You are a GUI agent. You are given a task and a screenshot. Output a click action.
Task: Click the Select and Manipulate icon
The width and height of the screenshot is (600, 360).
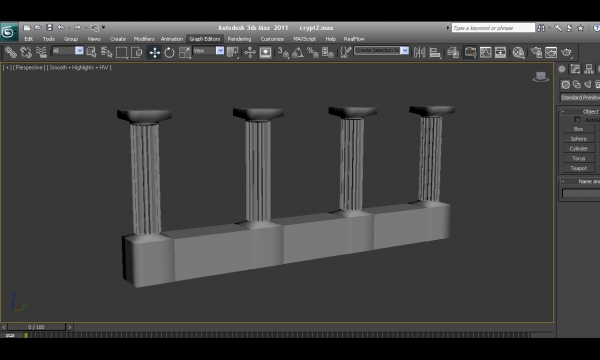coord(250,52)
